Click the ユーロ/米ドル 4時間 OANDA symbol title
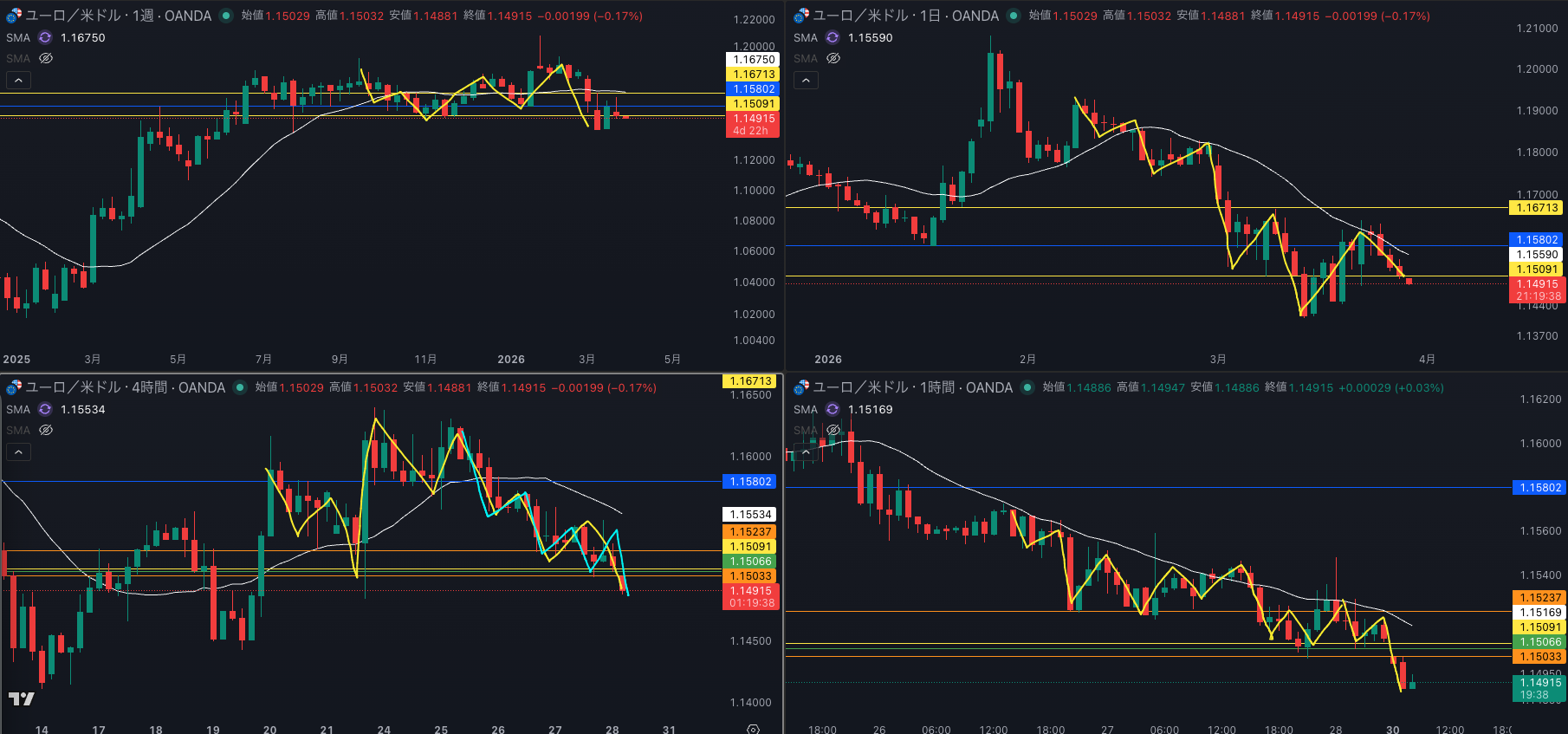The image size is (1568, 734). click(x=125, y=387)
